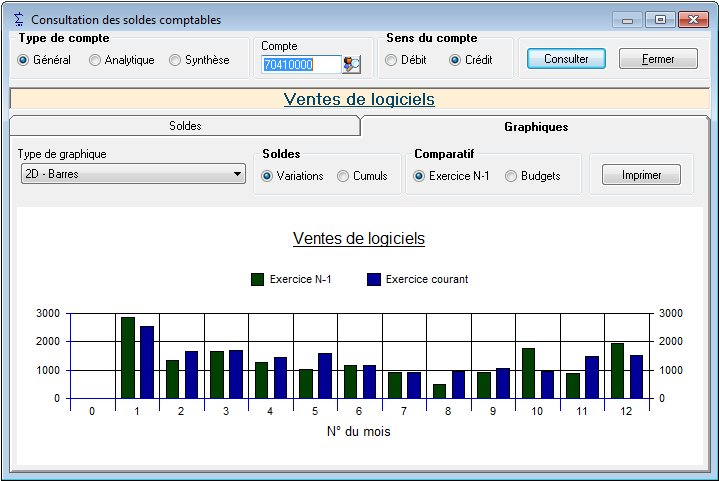Viewport: 719px width, 481px height.
Task: Pick Exercice N-1 comparison
Action: click(x=451, y=176)
